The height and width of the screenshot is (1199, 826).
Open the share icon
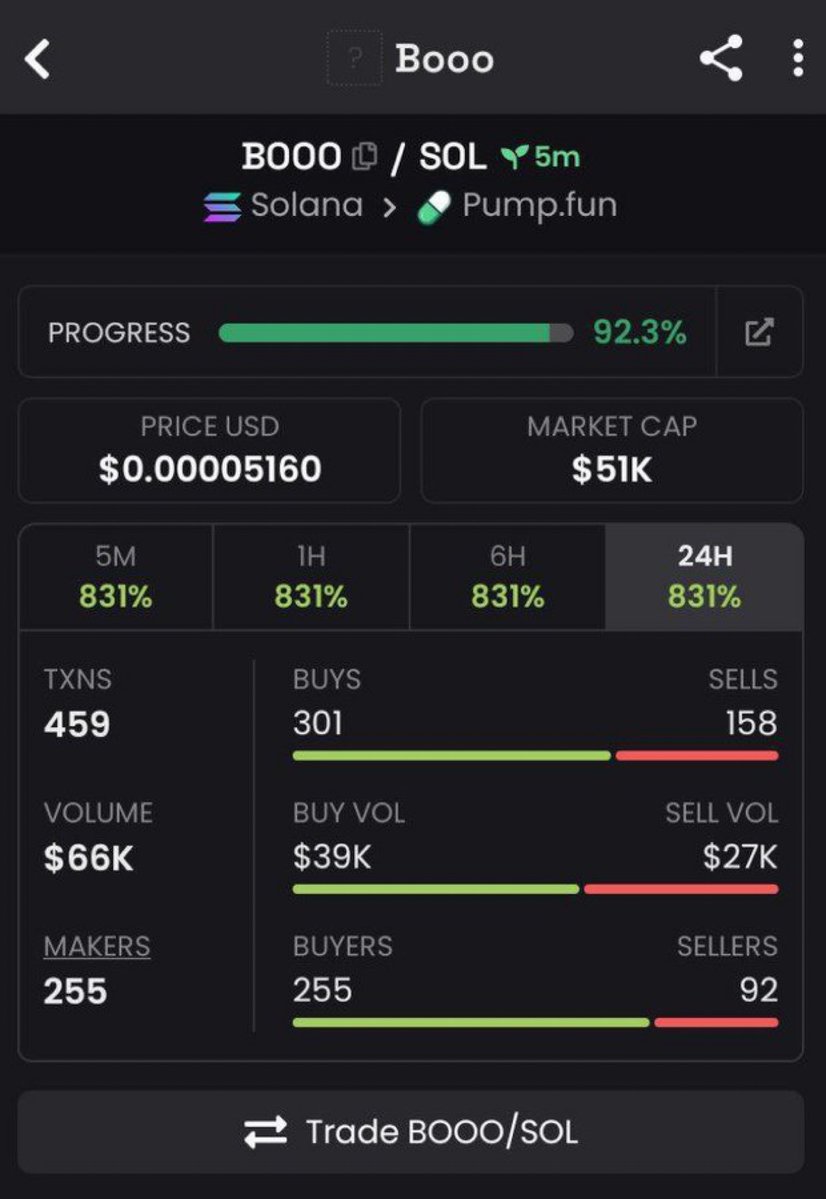pos(721,58)
